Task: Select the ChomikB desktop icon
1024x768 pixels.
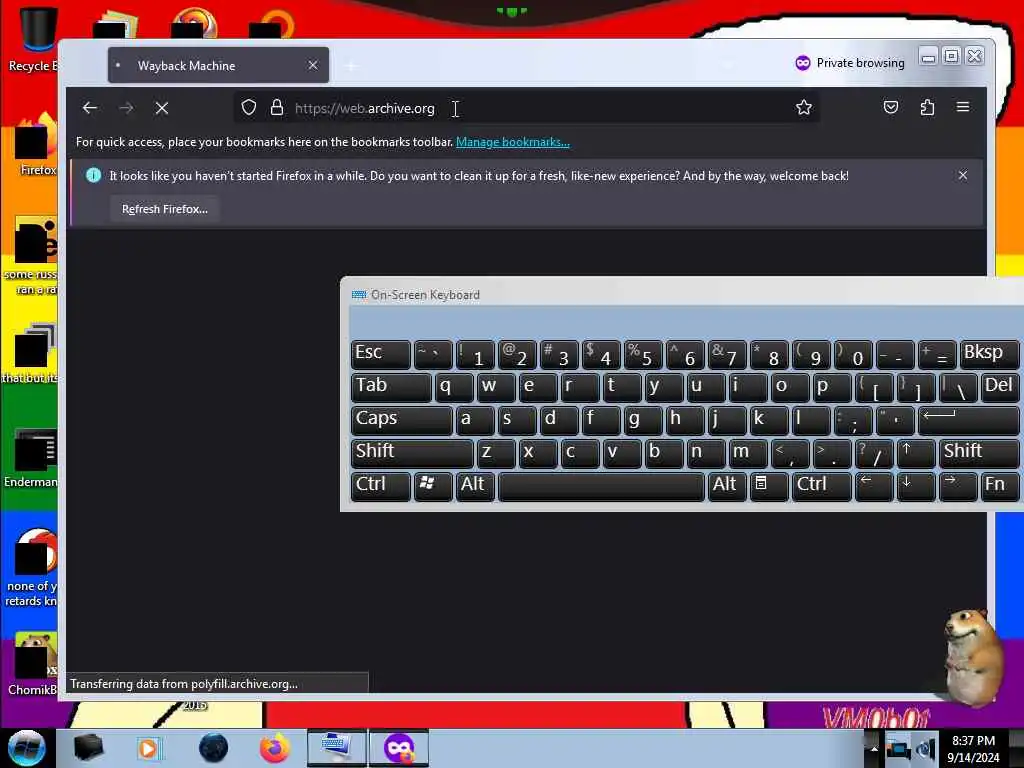Action: point(31,665)
